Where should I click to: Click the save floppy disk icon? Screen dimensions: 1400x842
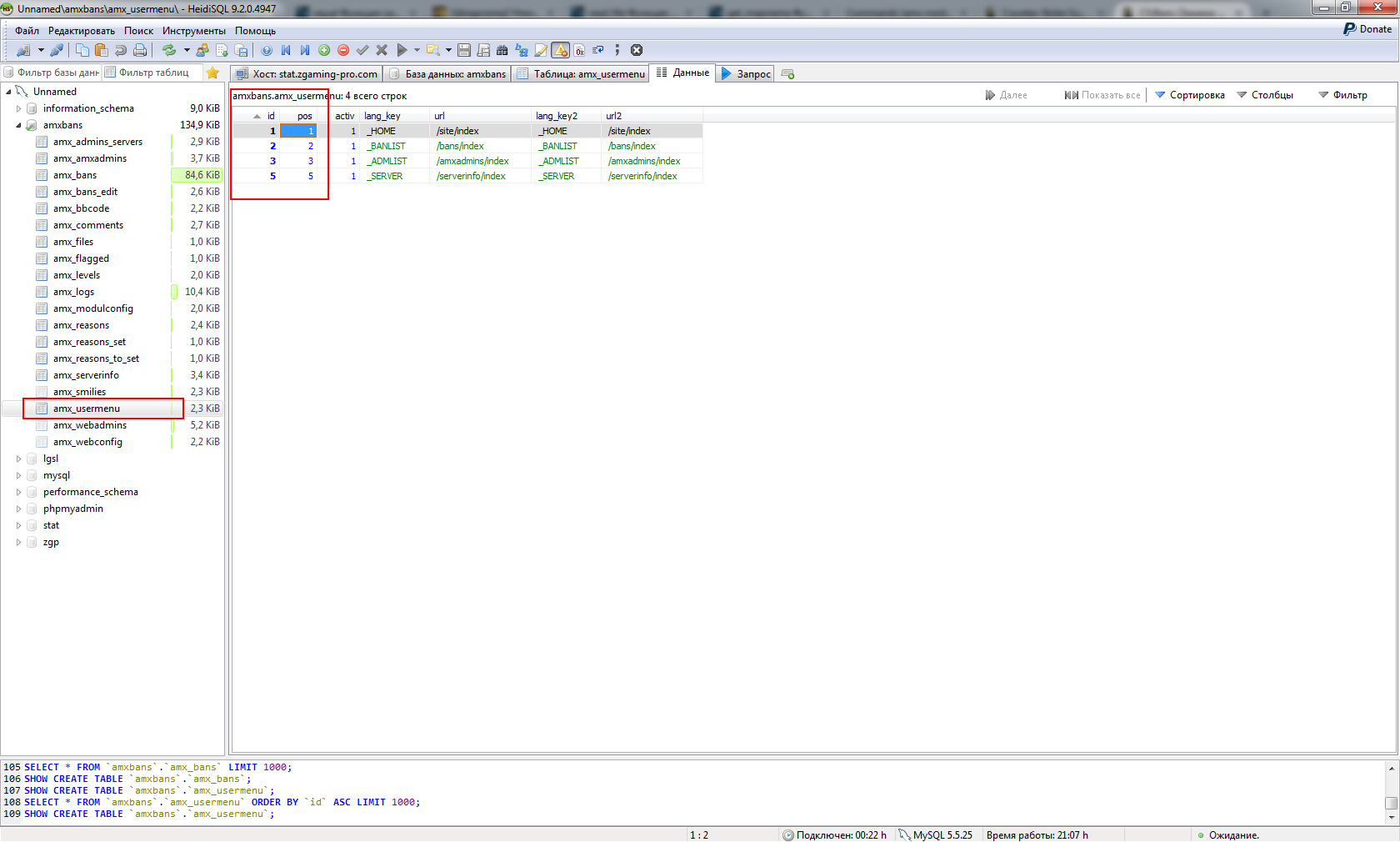coord(464,50)
